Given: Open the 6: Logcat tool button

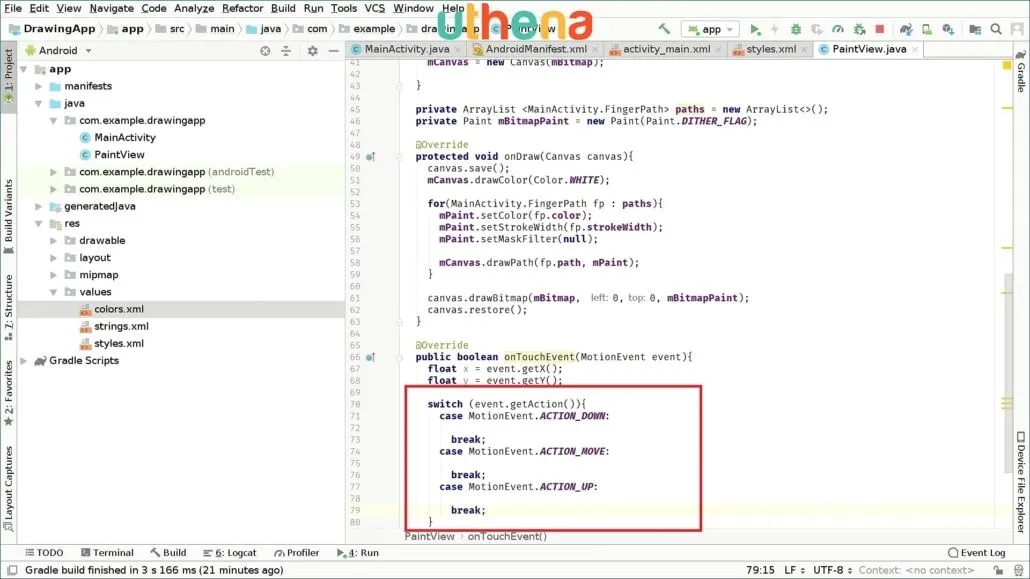Looking at the screenshot, I should 229,553.
